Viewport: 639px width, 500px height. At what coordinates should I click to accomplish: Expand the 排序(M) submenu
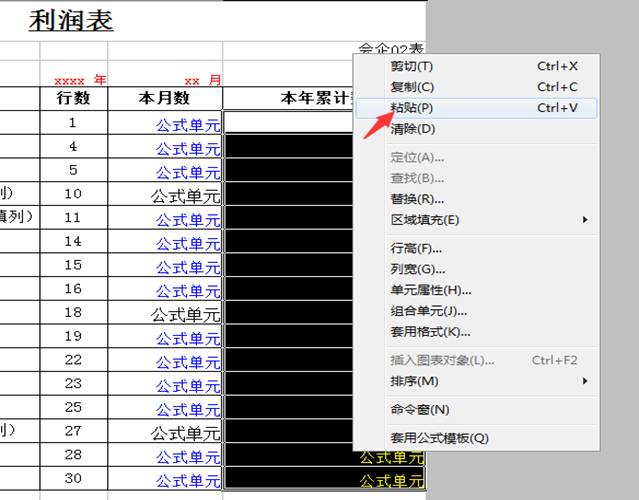click(x=414, y=381)
